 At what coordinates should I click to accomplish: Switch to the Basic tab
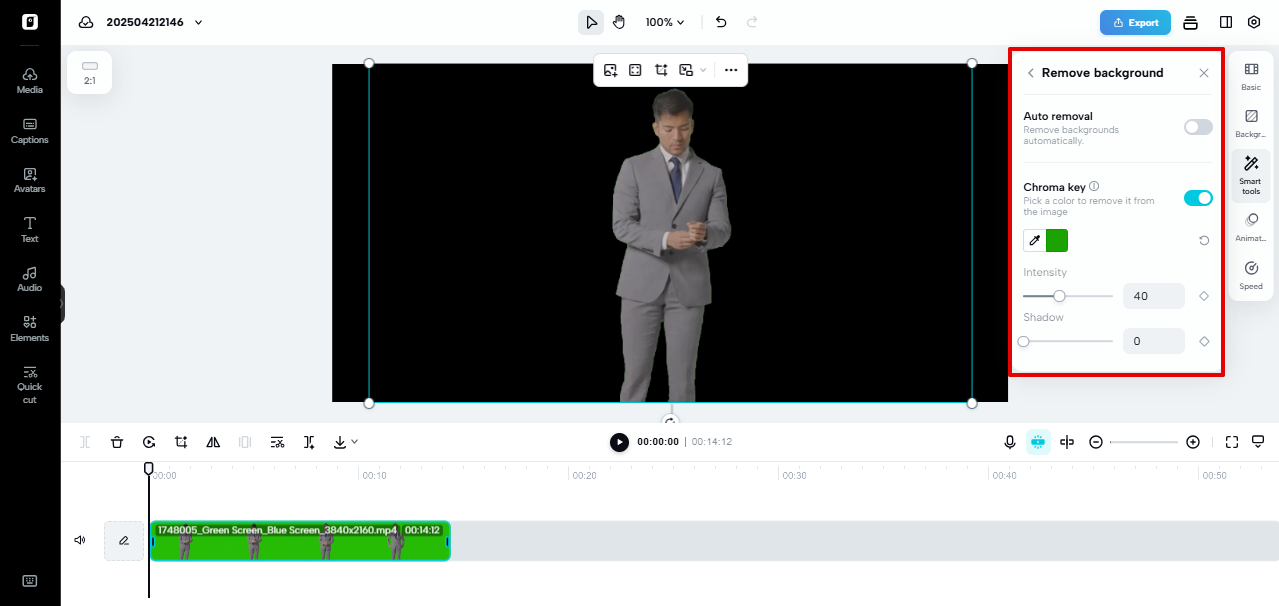pyautogui.click(x=1251, y=76)
